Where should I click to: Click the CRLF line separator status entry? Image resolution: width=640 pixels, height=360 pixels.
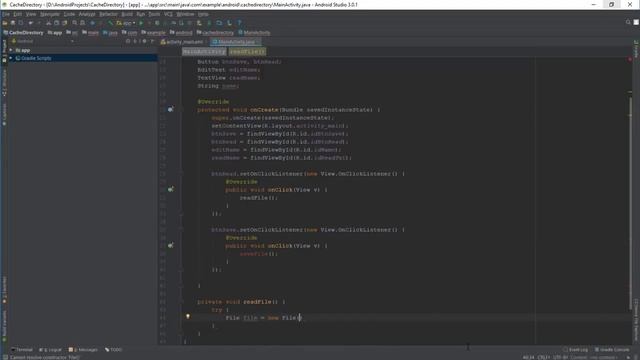[544, 358]
